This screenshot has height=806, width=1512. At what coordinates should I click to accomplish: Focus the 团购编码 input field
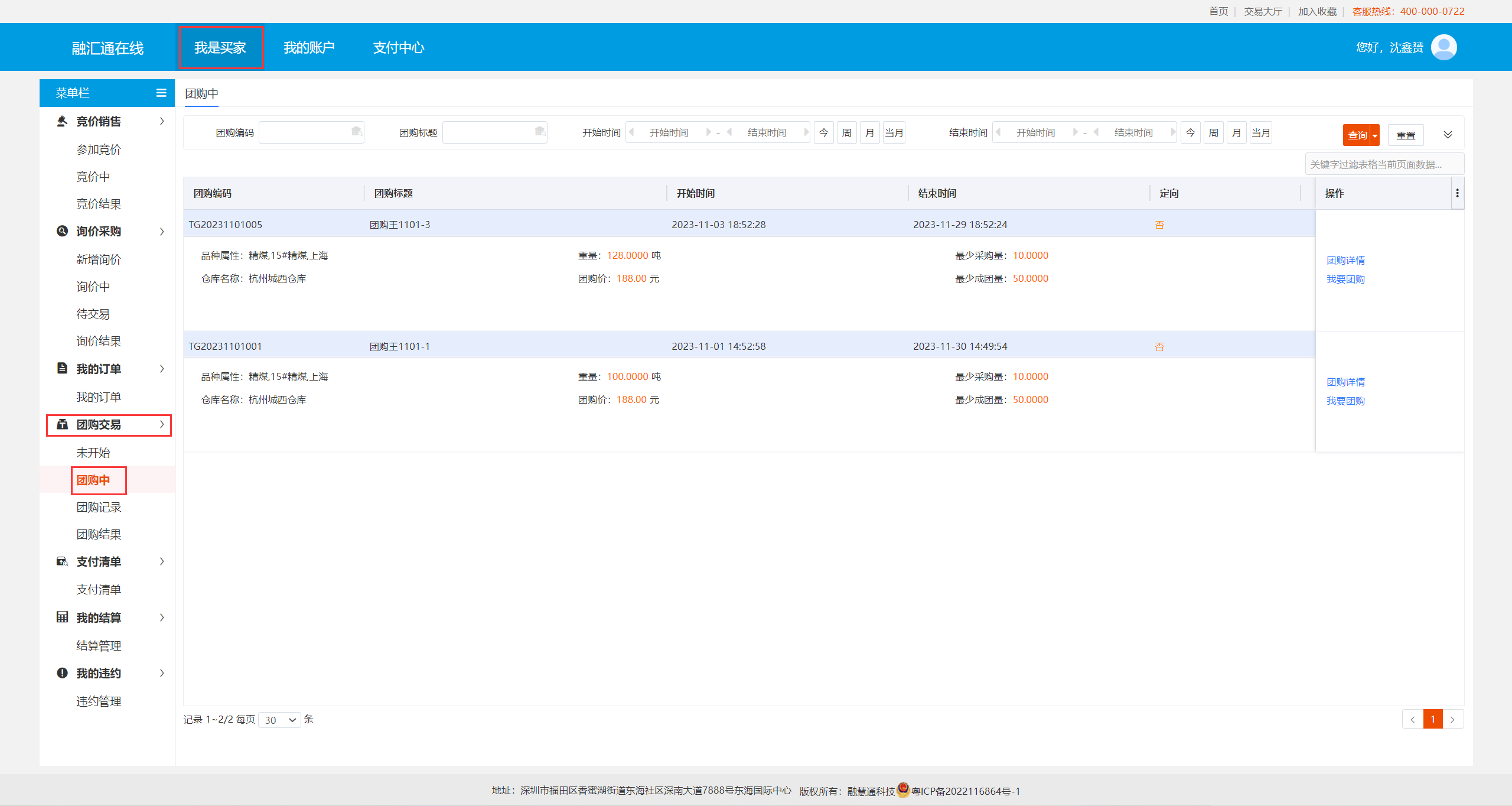(311, 132)
